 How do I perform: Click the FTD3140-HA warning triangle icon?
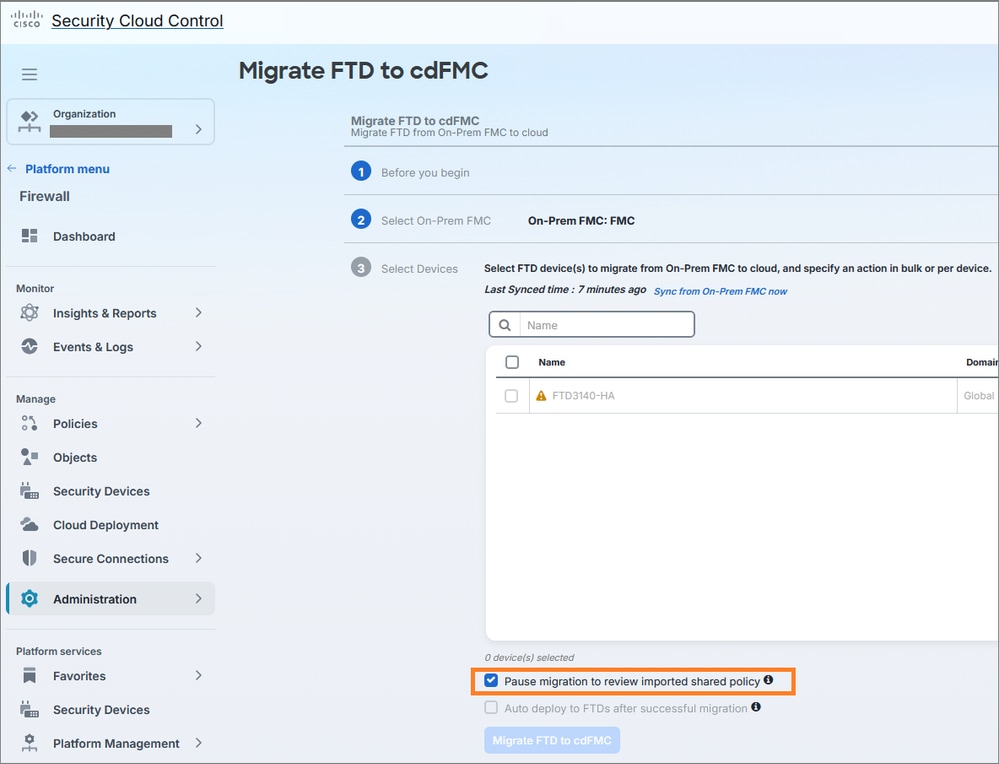(541, 396)
